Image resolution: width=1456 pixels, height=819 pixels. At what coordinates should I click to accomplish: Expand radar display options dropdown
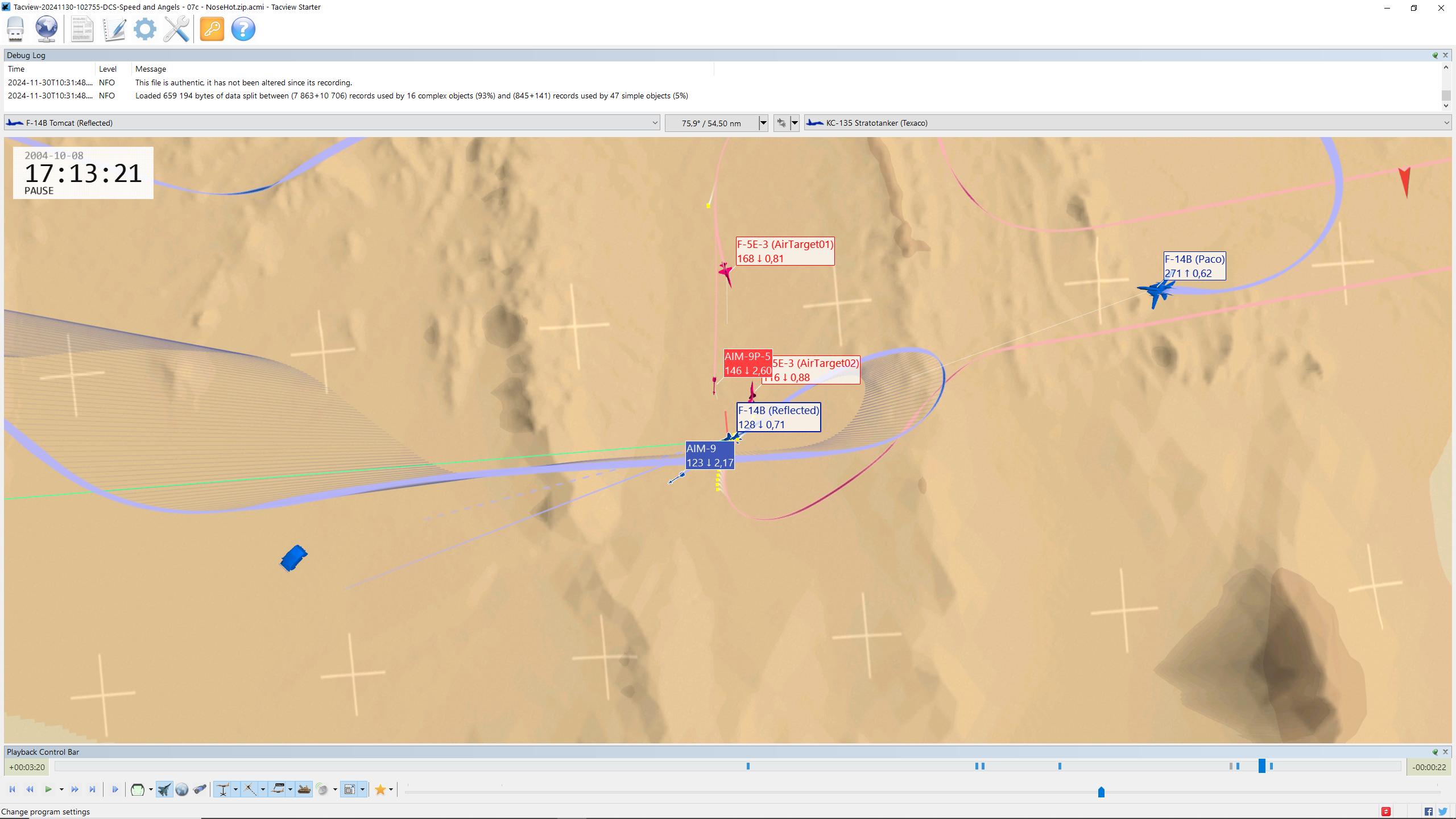click(335, 789)
